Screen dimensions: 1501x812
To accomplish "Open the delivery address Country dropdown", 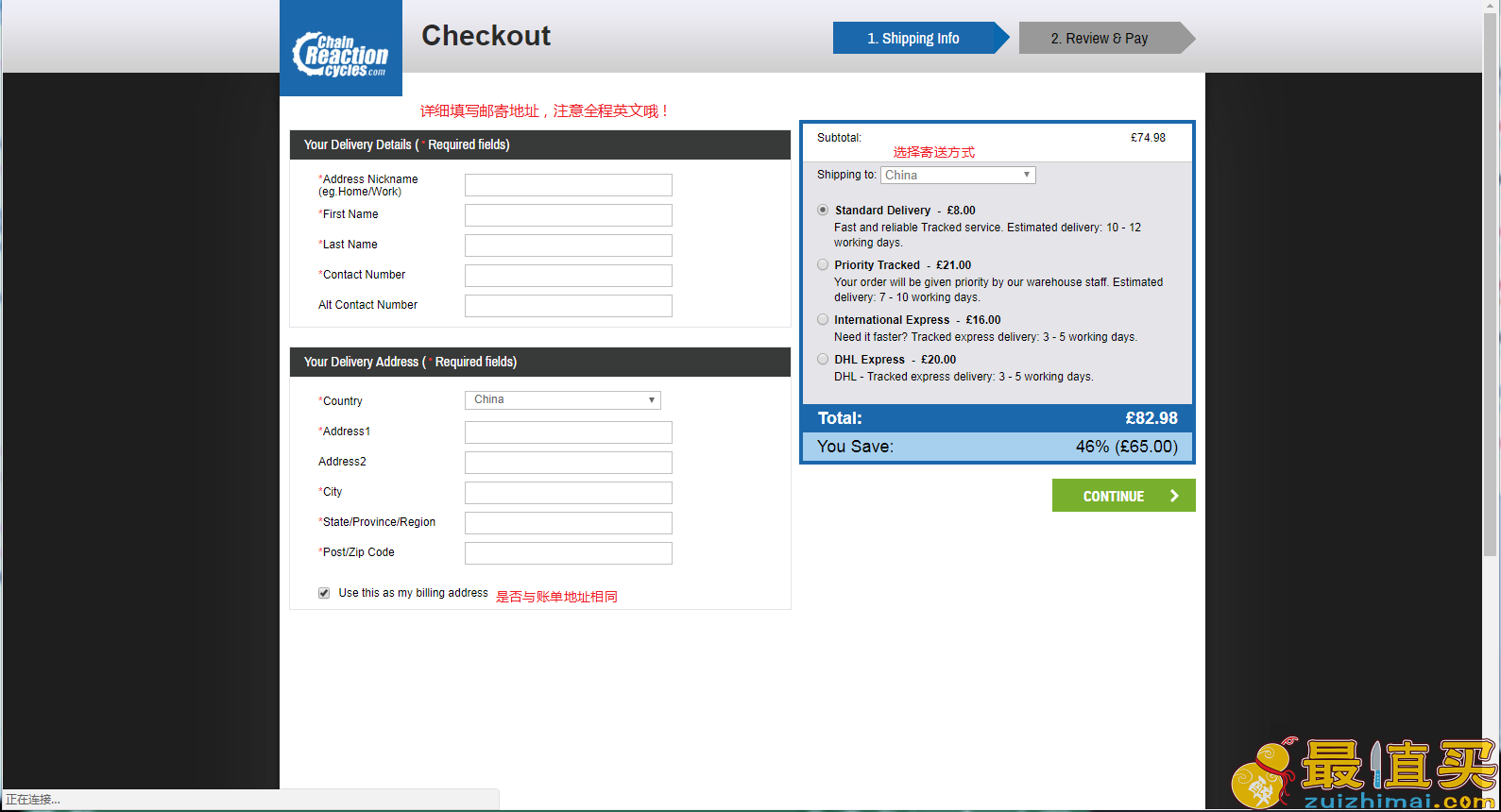I will coord(563,399).
